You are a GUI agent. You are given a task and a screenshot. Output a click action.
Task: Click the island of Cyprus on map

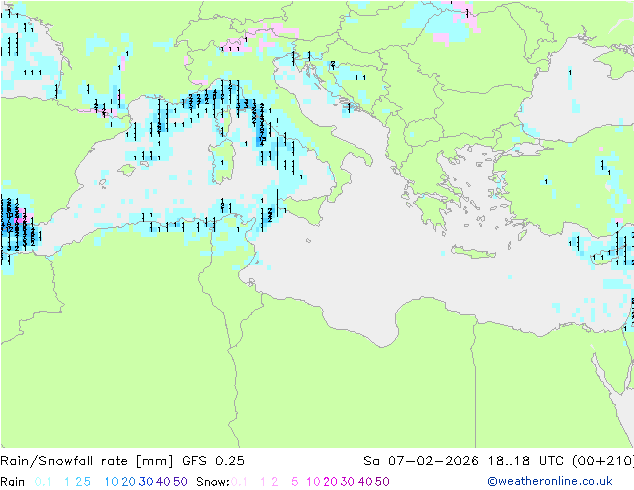pos(605,256)
